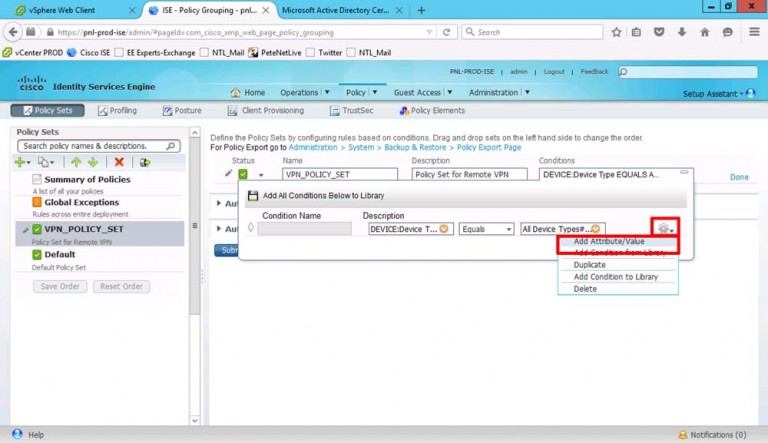This screenshot has width=768, height=443.
Task: Open the Equals operator dropdown
Action: [x=486, y=229]
